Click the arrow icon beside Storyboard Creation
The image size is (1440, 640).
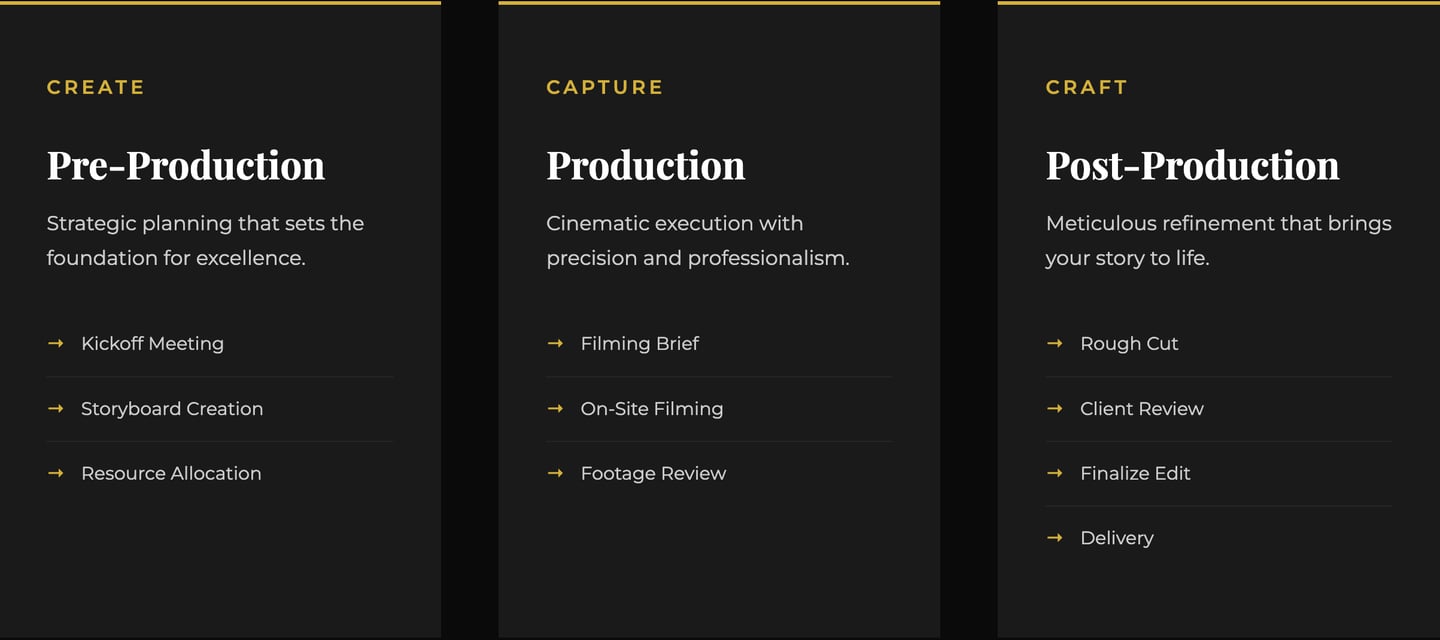[55, 408]
